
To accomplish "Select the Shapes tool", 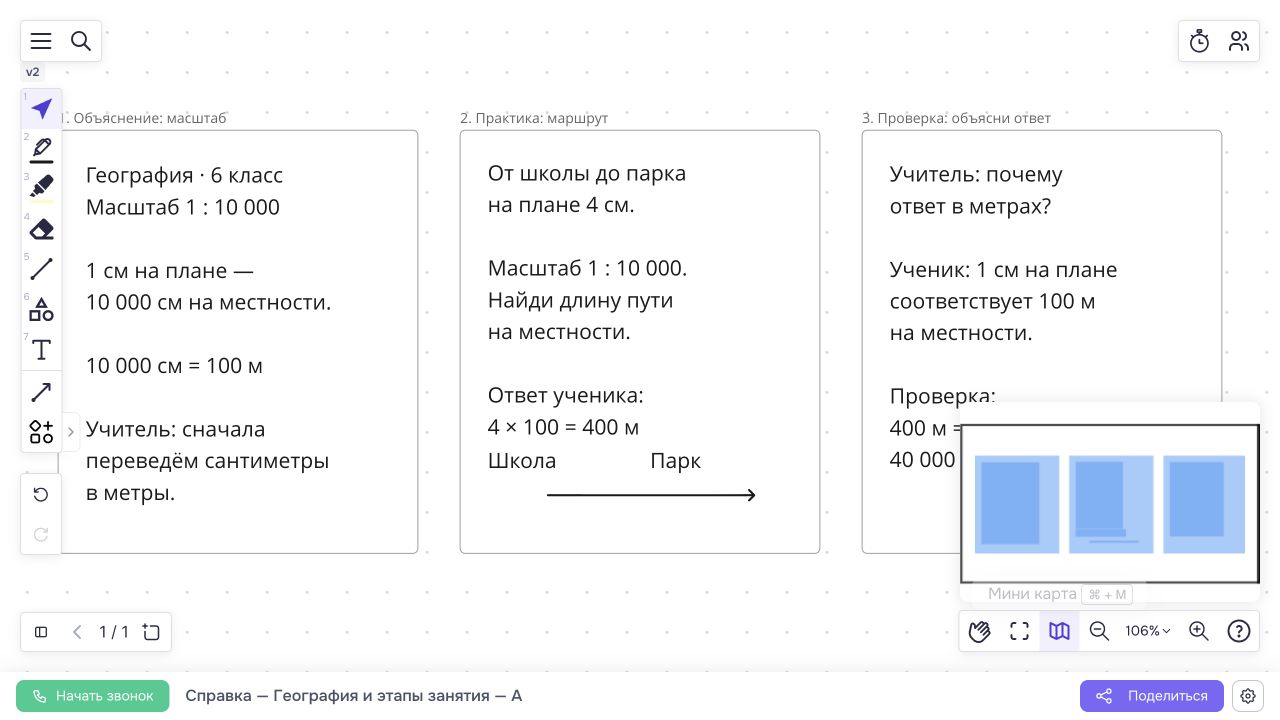I will (41, 309).
